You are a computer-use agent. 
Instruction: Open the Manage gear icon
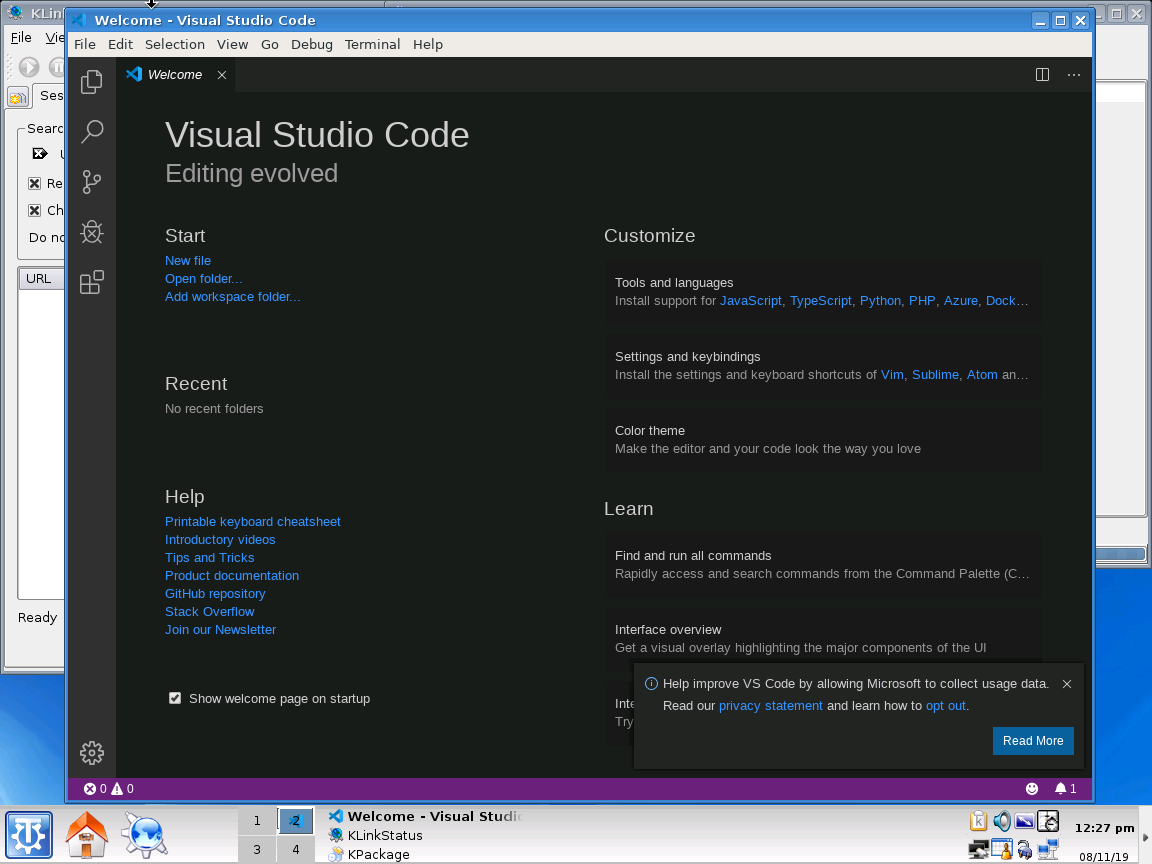point(92,752)
